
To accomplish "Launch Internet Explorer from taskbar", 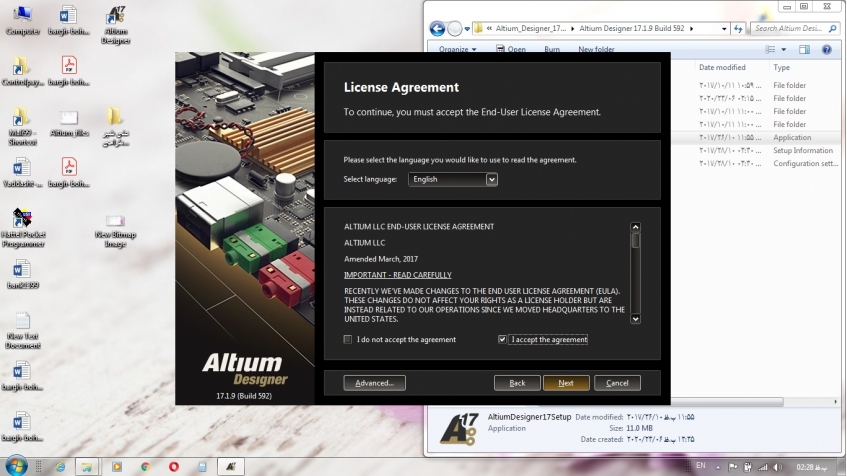I will (x=60, y=466).
